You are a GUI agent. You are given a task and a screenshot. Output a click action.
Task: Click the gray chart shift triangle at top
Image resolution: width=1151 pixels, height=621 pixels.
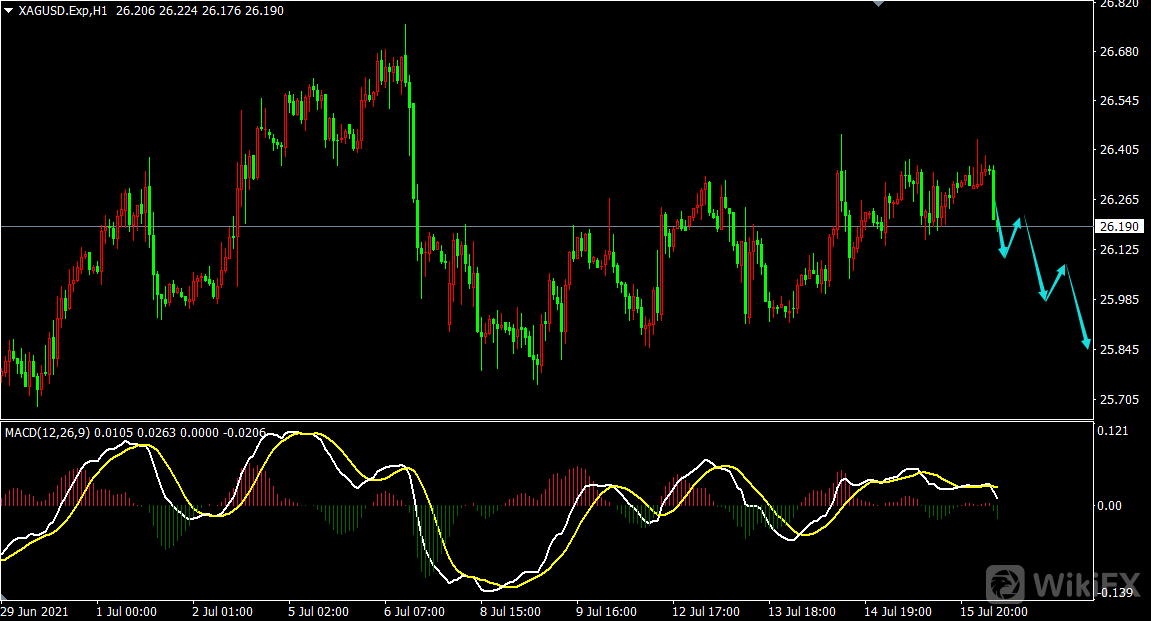tap(879, 4)
